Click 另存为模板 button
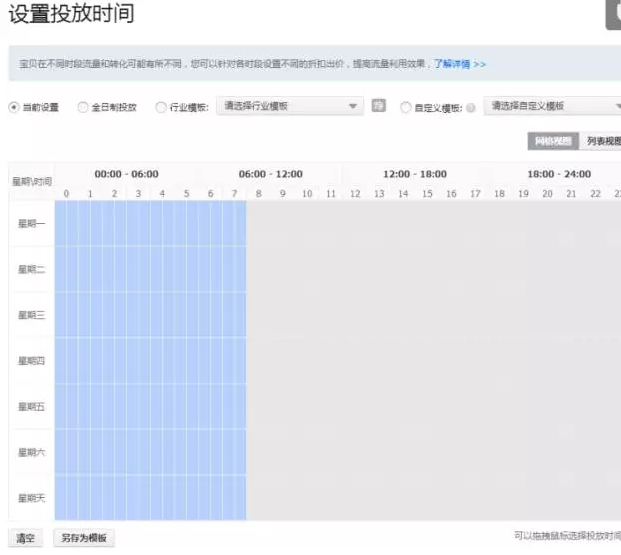Image resolution: width=621 pixels, height=555 pixels. (x=83, y=538)
